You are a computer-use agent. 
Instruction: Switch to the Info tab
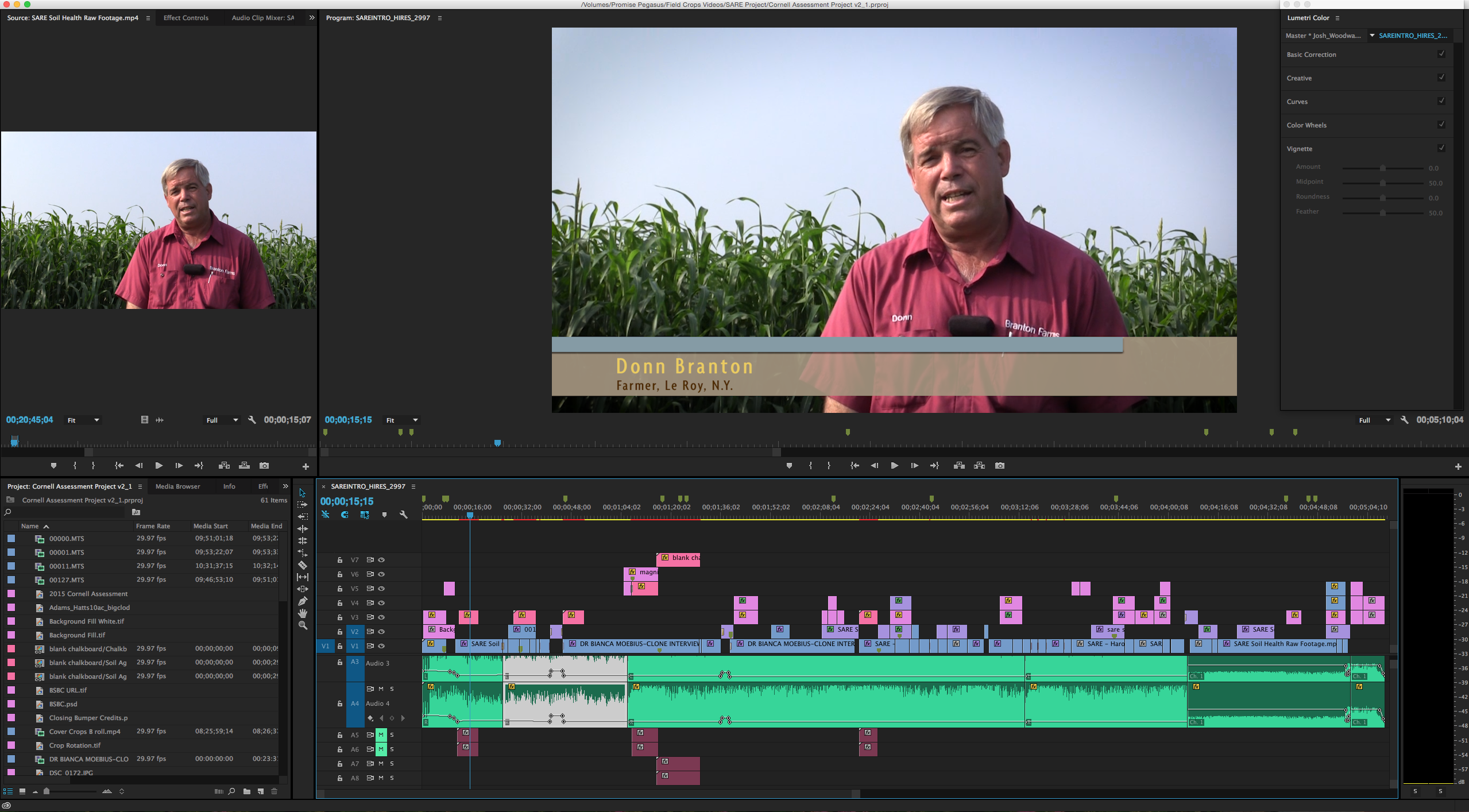(229, 486)
